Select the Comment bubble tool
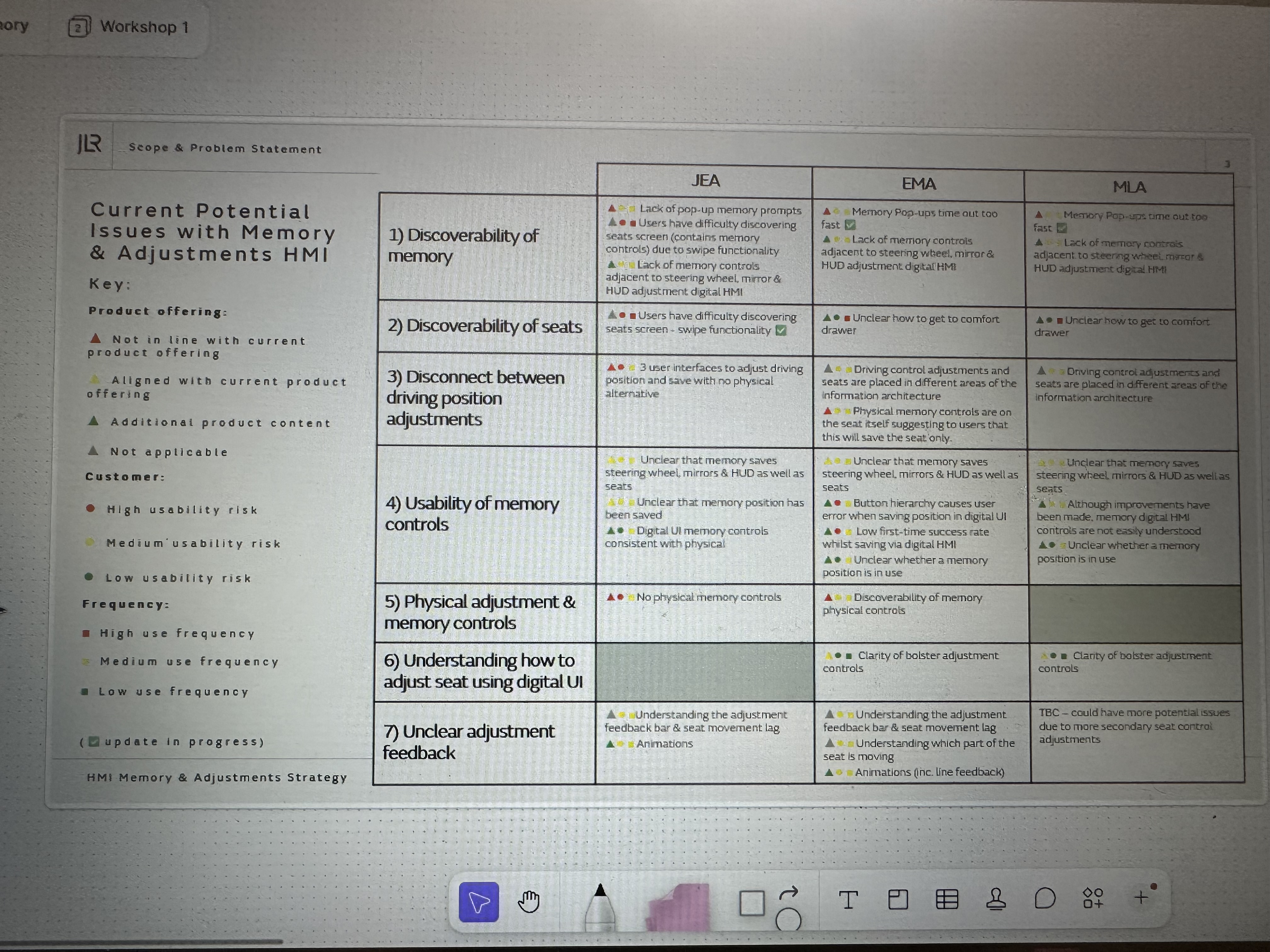Screen dimensions: 1270x952 pyautogui.click(x=1045, y=898)
